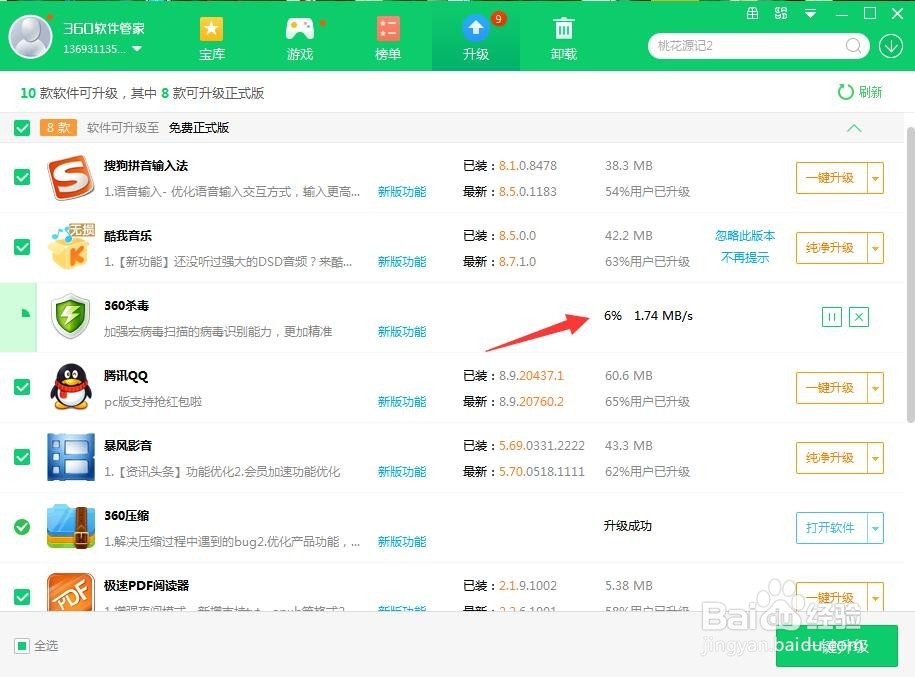Open 新版功能 link for 360压缩
This screenshot has height=677, width=915.
[x=402, y=542]
